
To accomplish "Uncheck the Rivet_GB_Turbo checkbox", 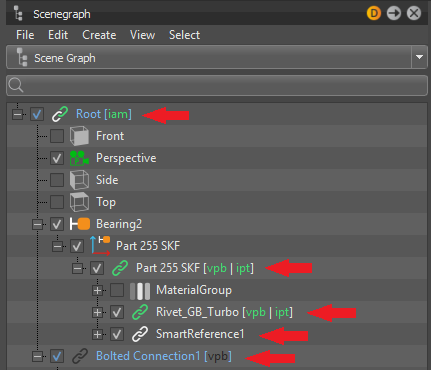I will 117,312.
